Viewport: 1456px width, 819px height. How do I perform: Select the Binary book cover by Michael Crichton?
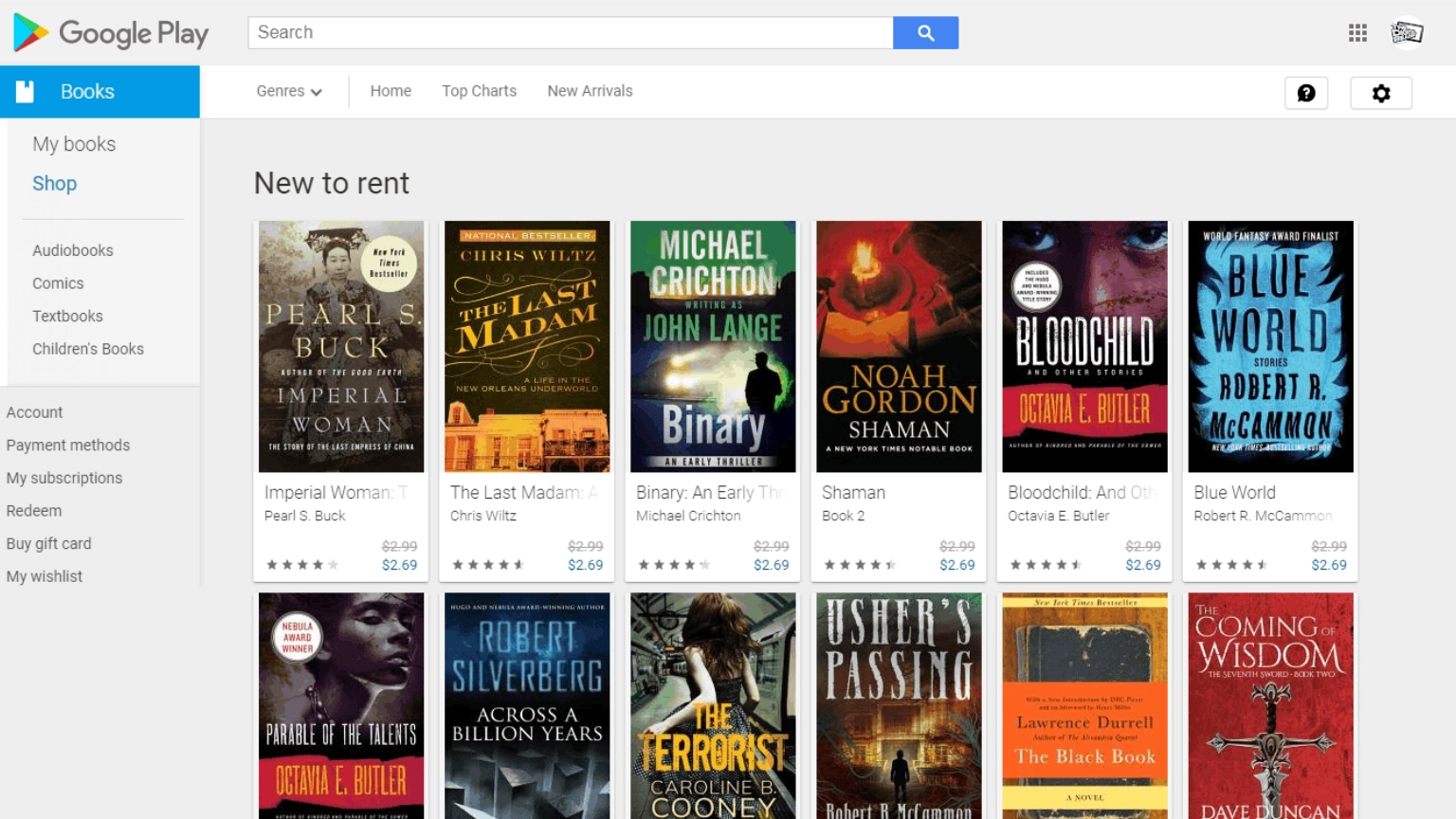(713, 347)
